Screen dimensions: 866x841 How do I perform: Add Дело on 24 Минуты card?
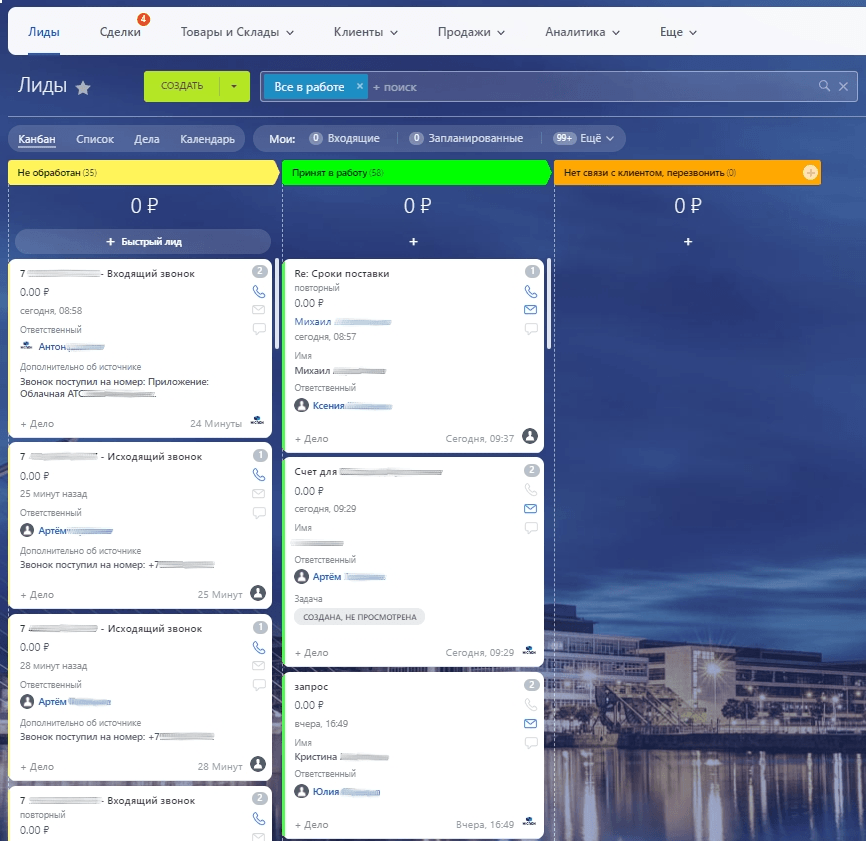[37, 424]
